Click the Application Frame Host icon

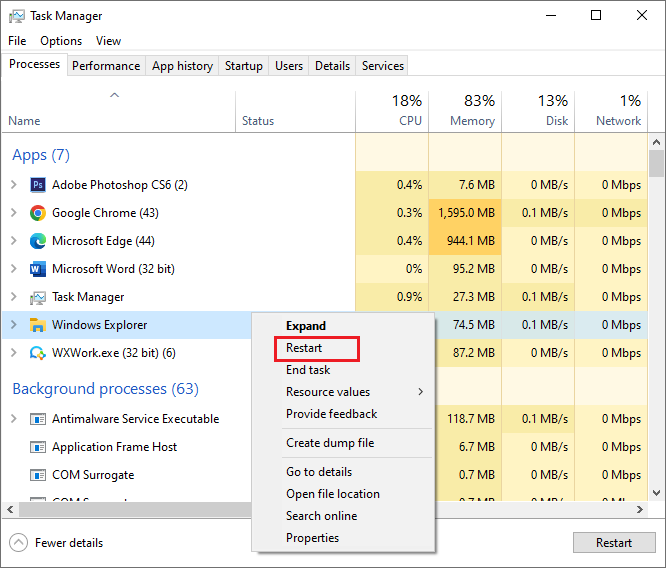(x=38, y=447)
